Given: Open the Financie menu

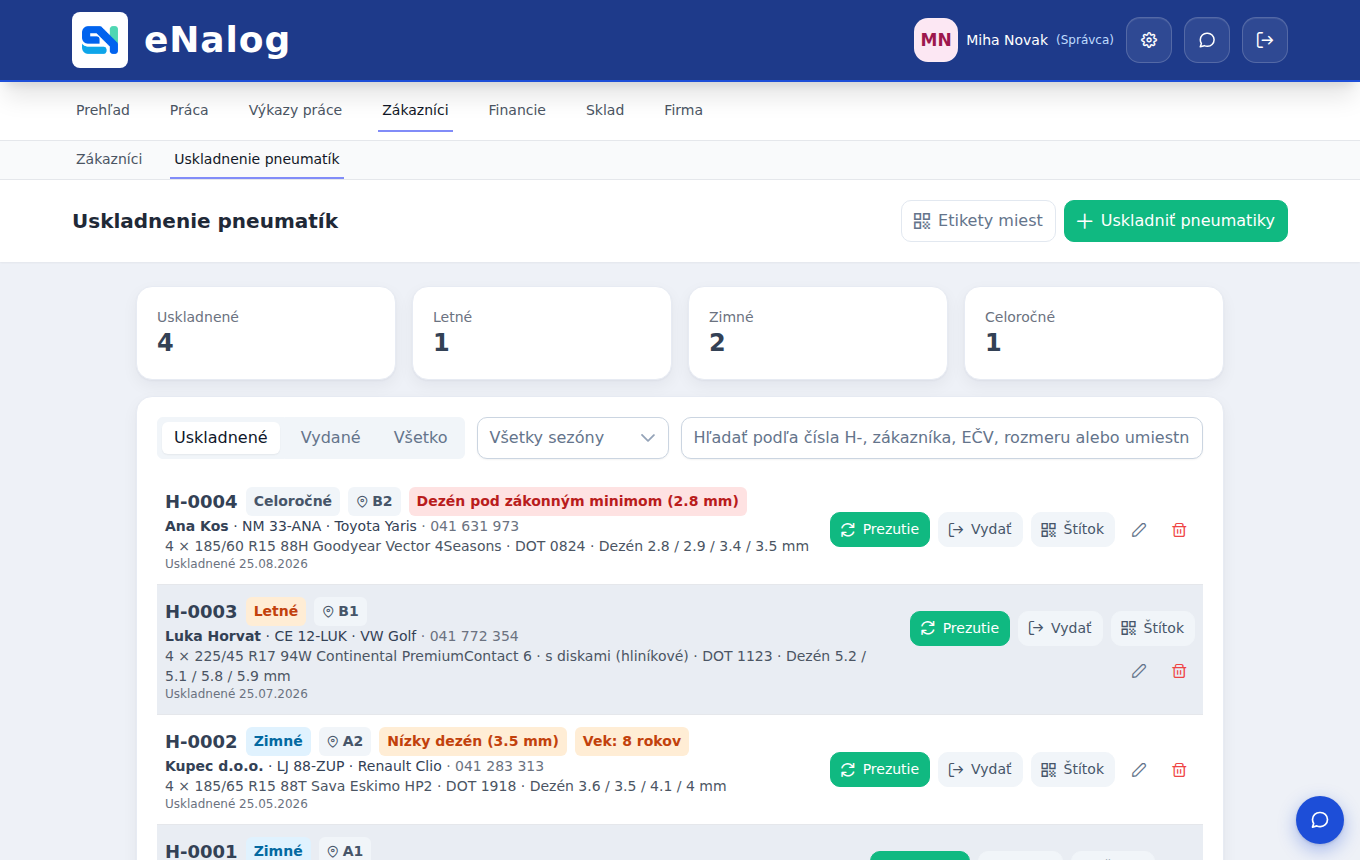Looking at the screenshot, I should pos(517,110).
